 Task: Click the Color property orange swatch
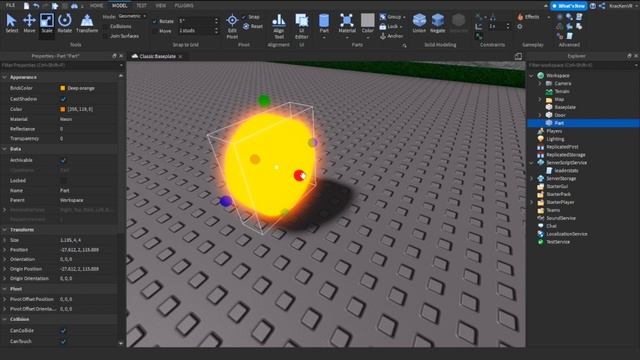point(62,109)
